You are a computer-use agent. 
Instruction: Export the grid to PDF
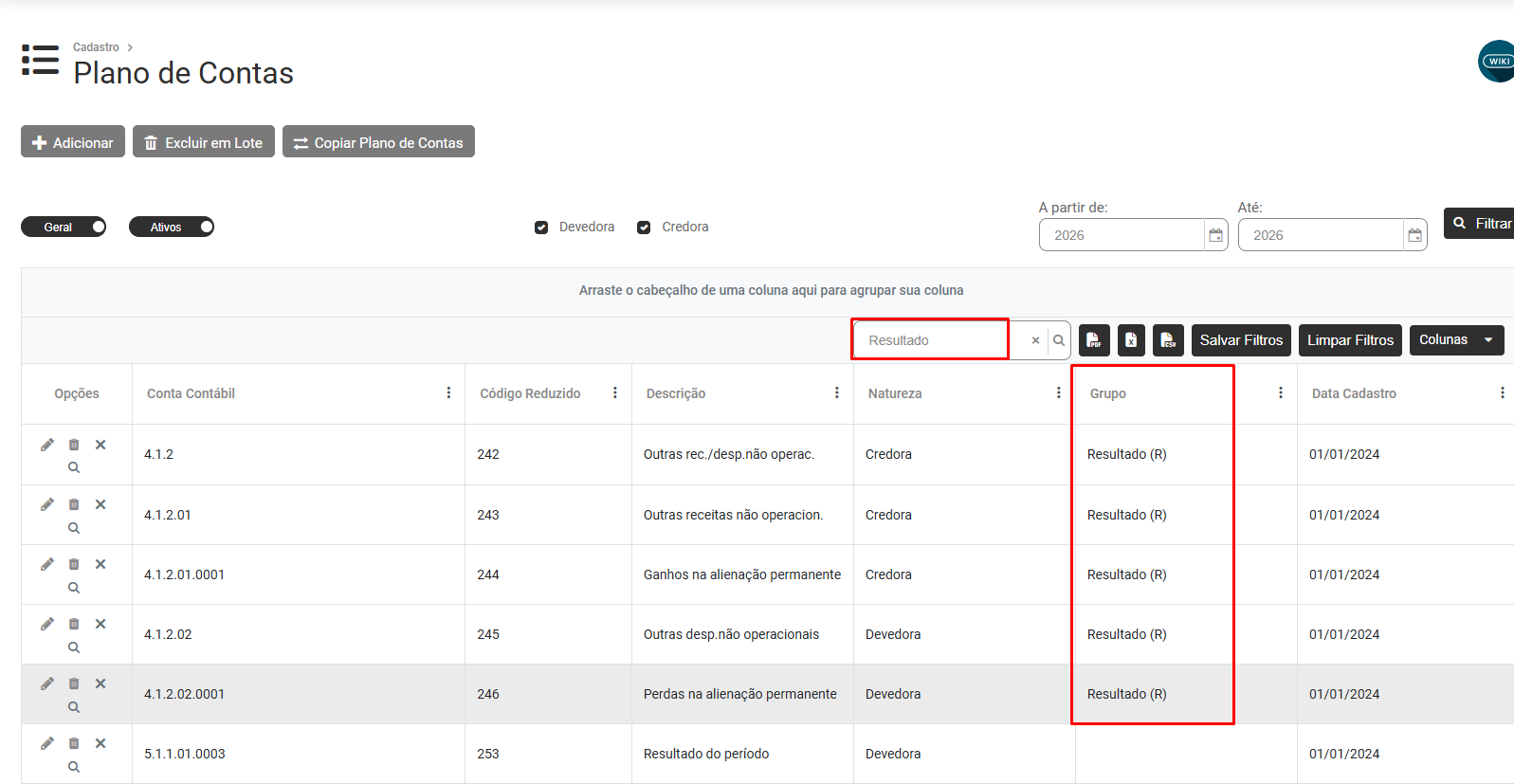(x=1094, y=340)
